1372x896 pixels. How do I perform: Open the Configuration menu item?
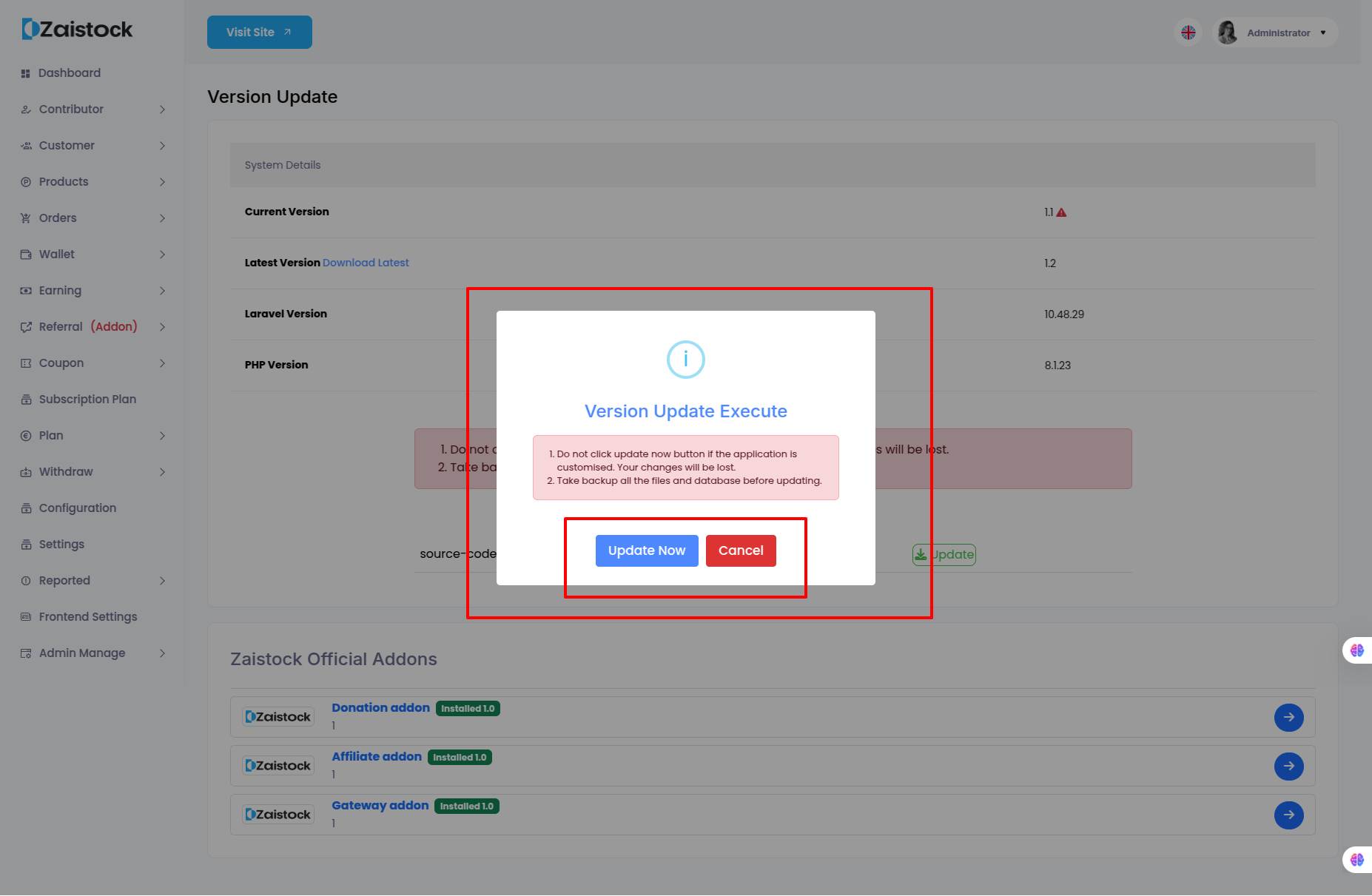coord(78,508)
